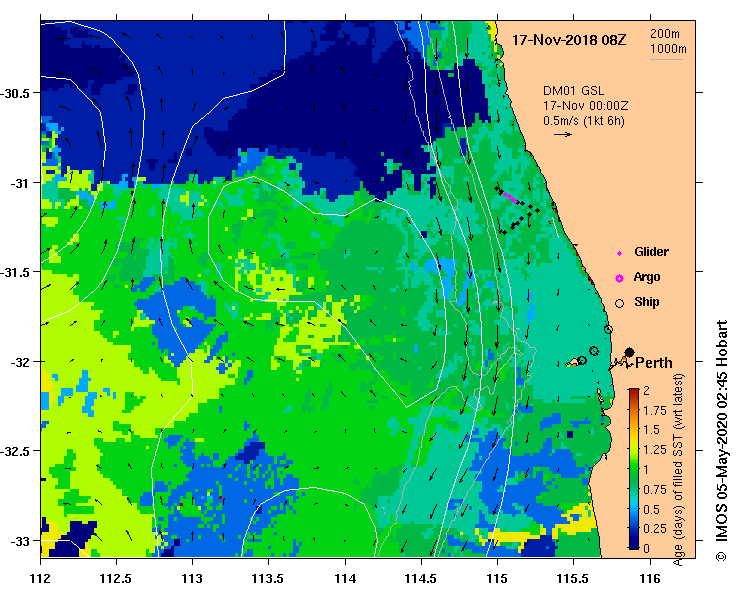
Task: Click the longitude label '113.5'
Action: coord(269,578)
